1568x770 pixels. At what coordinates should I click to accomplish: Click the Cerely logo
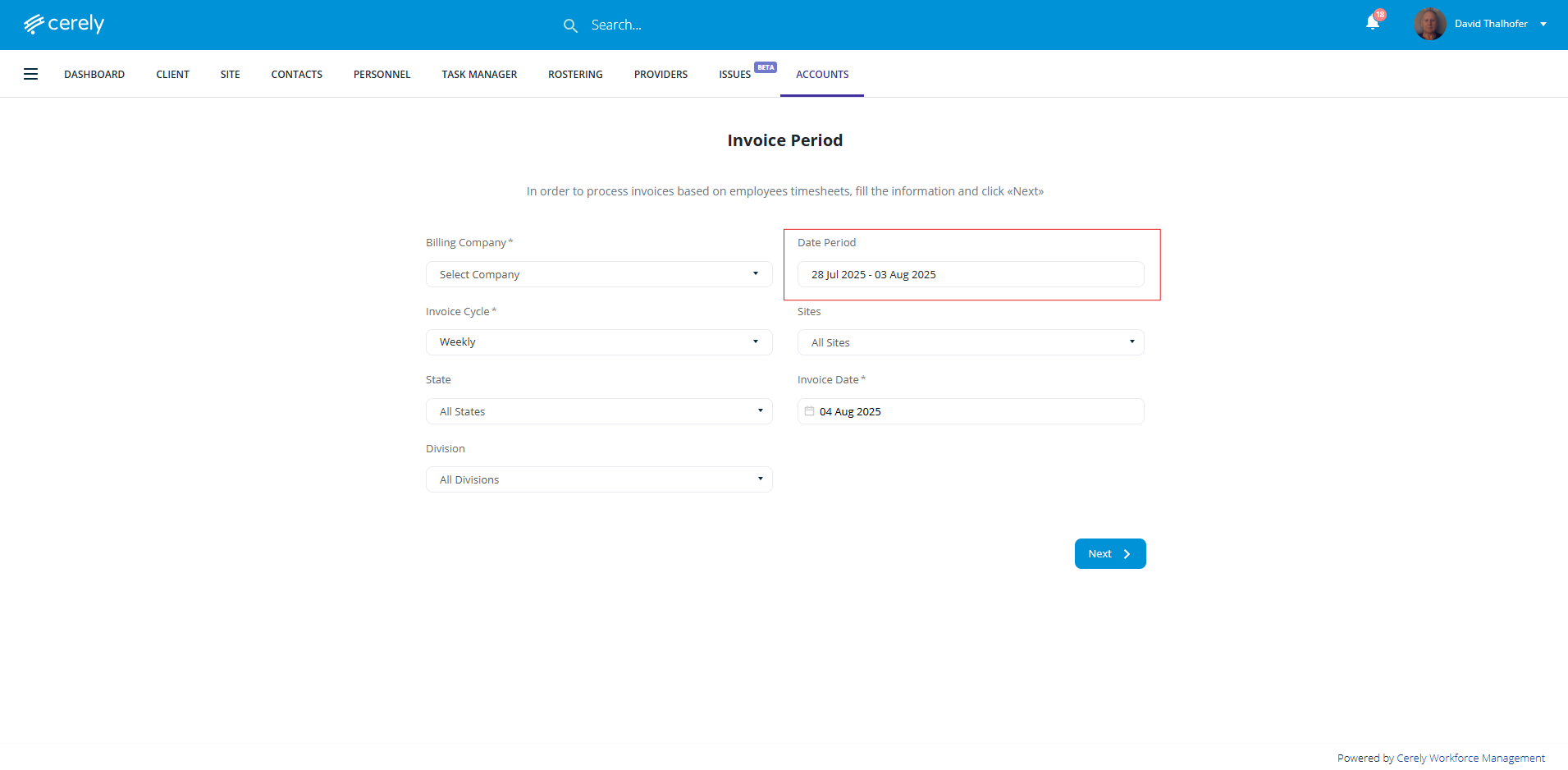tap(64, 24)
